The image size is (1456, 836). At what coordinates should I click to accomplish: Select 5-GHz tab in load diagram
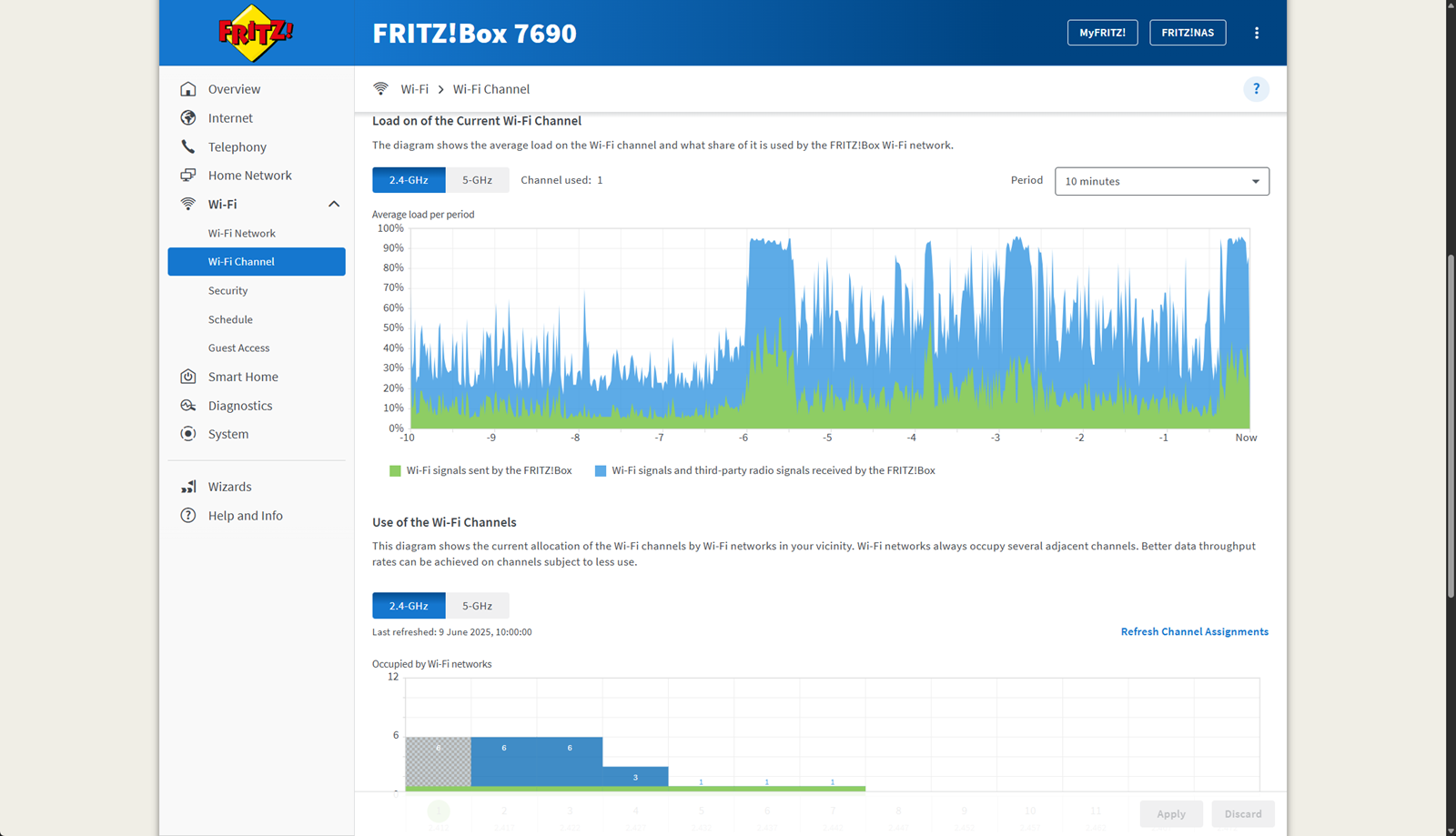[477, 180]
